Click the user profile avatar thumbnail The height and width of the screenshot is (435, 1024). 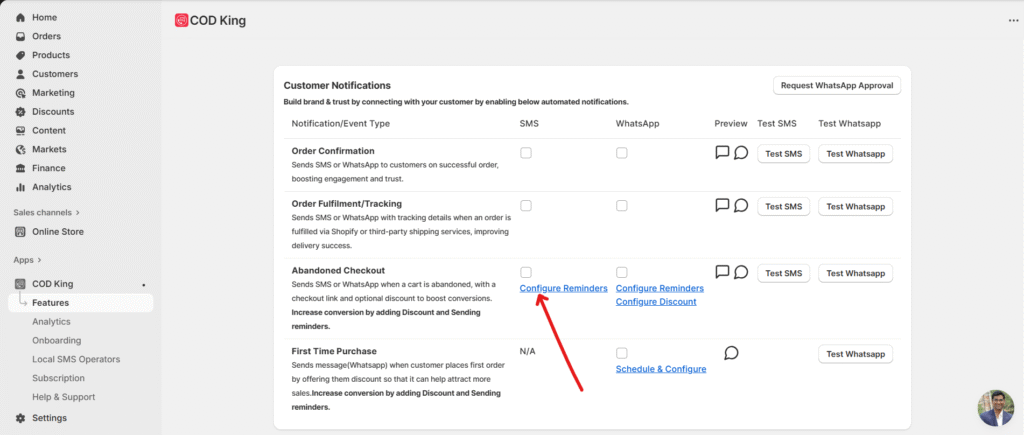[x=996, y=408]
